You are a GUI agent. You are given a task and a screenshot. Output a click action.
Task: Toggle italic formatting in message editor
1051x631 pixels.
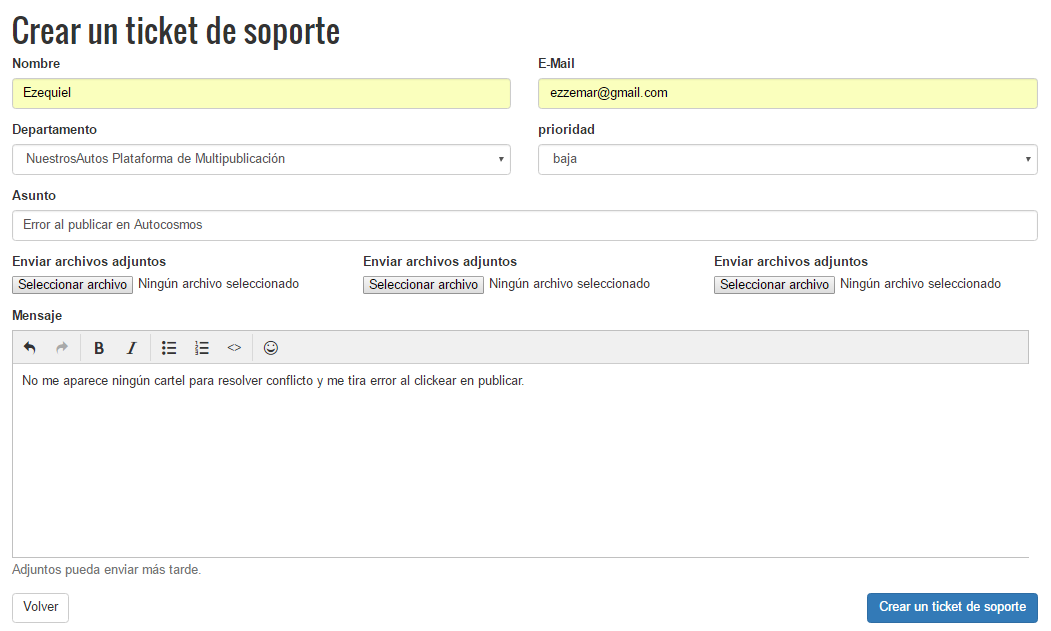[131, 348]
